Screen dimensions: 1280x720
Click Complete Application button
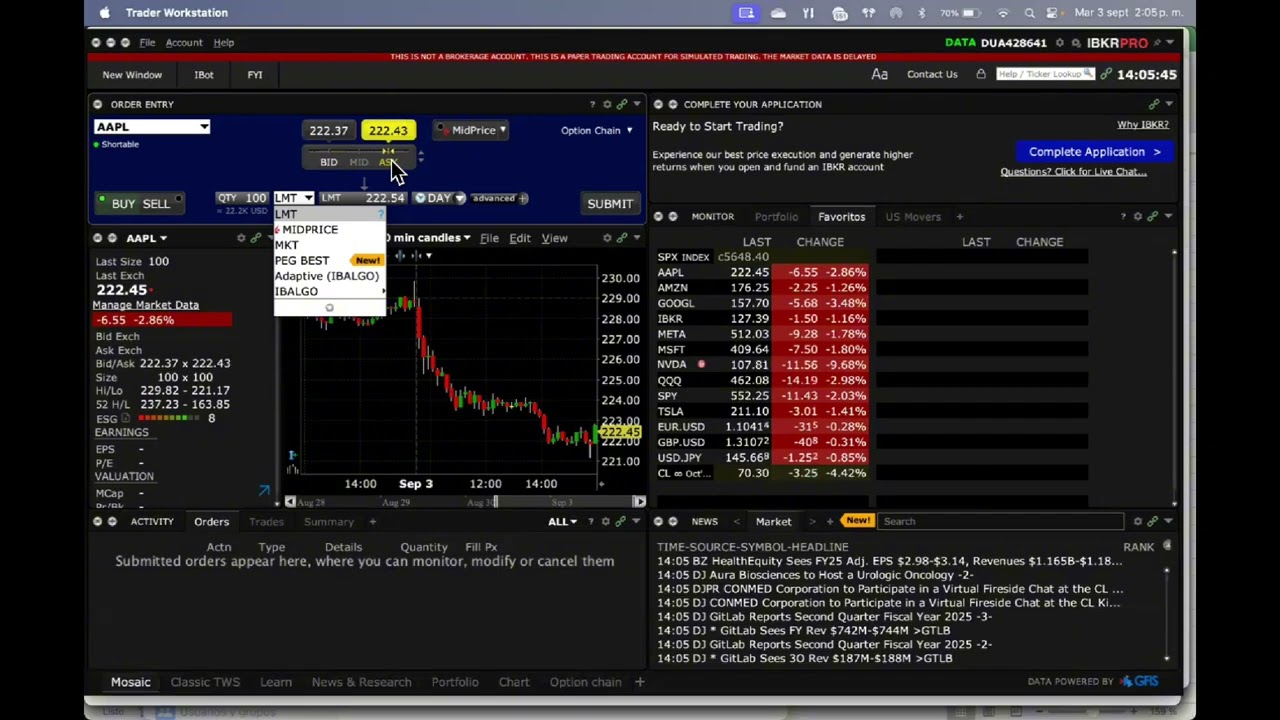coord(1094,152)
